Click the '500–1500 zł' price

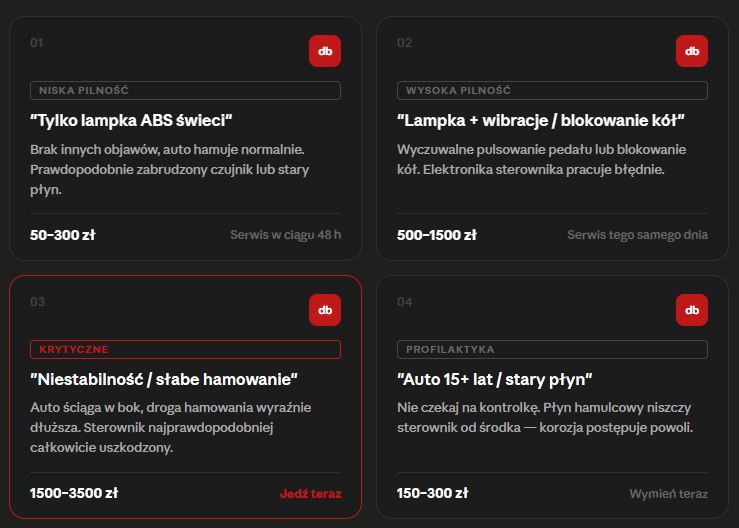(437, 235)
